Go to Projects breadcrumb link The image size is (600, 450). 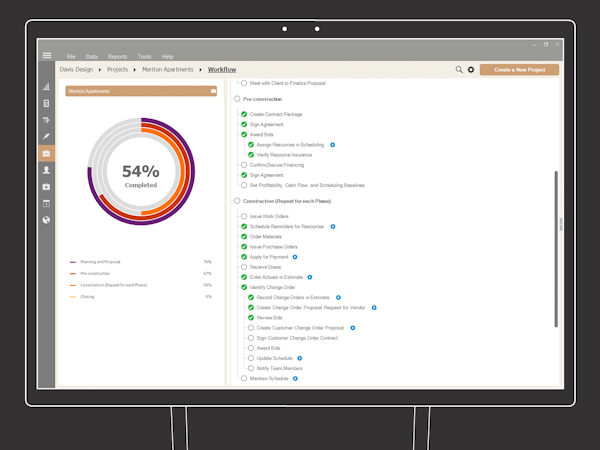coord(119,70)
